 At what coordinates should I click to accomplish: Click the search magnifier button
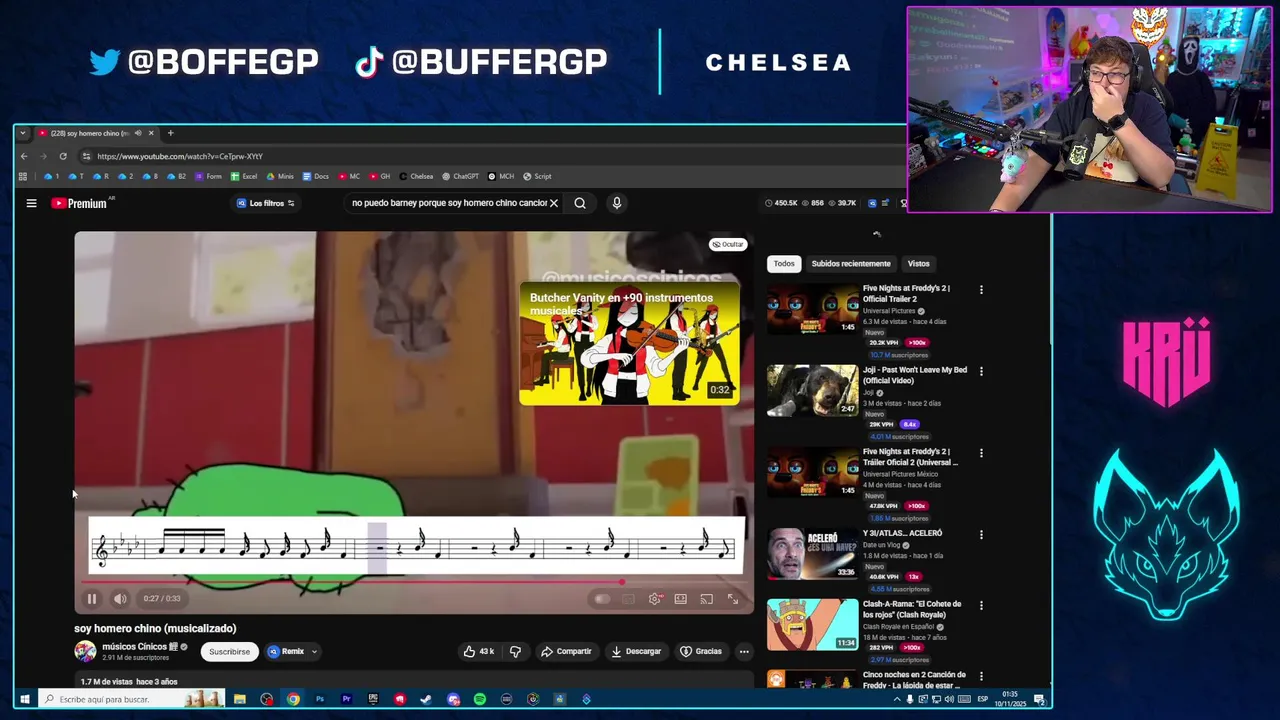(x=580, y=203)
